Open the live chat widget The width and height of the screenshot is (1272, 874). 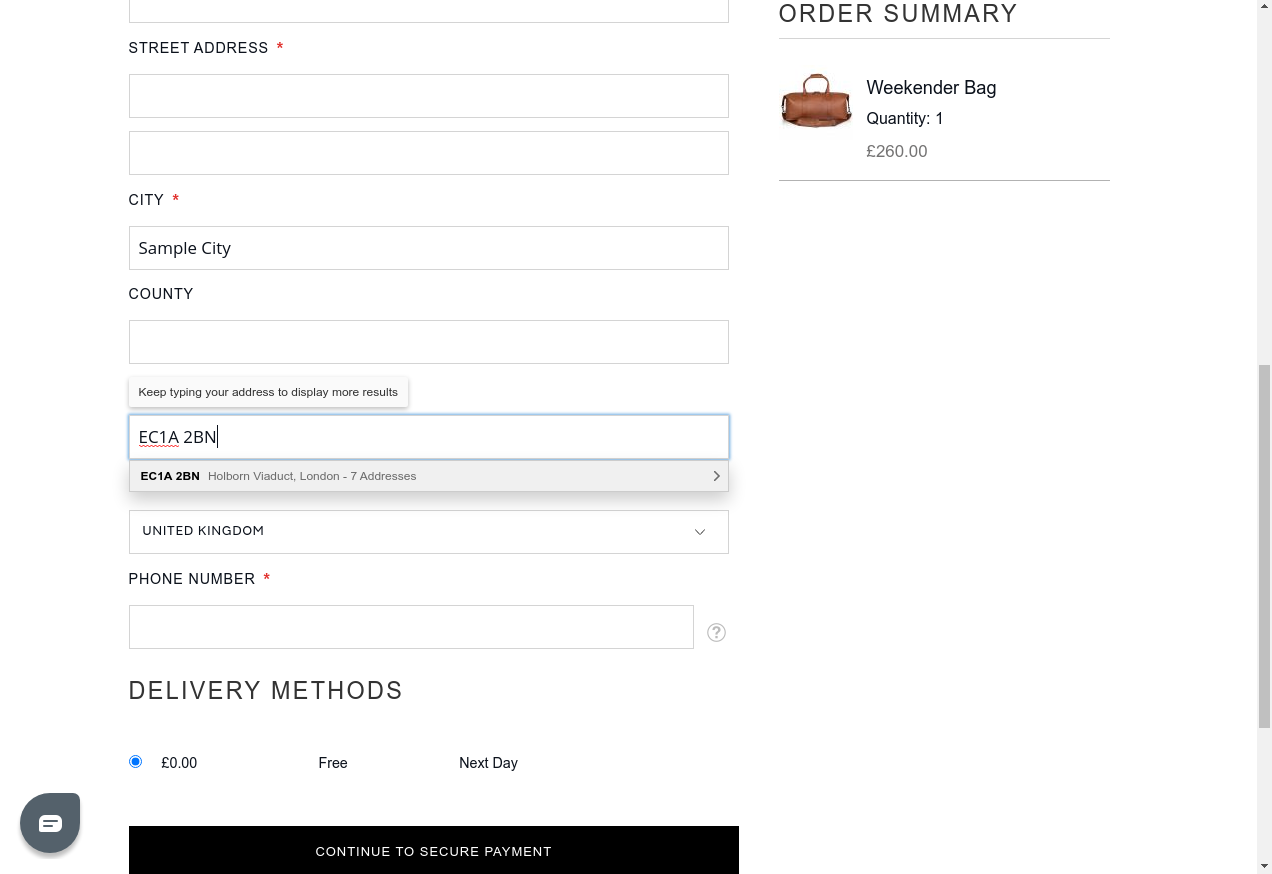pos(50,823)
